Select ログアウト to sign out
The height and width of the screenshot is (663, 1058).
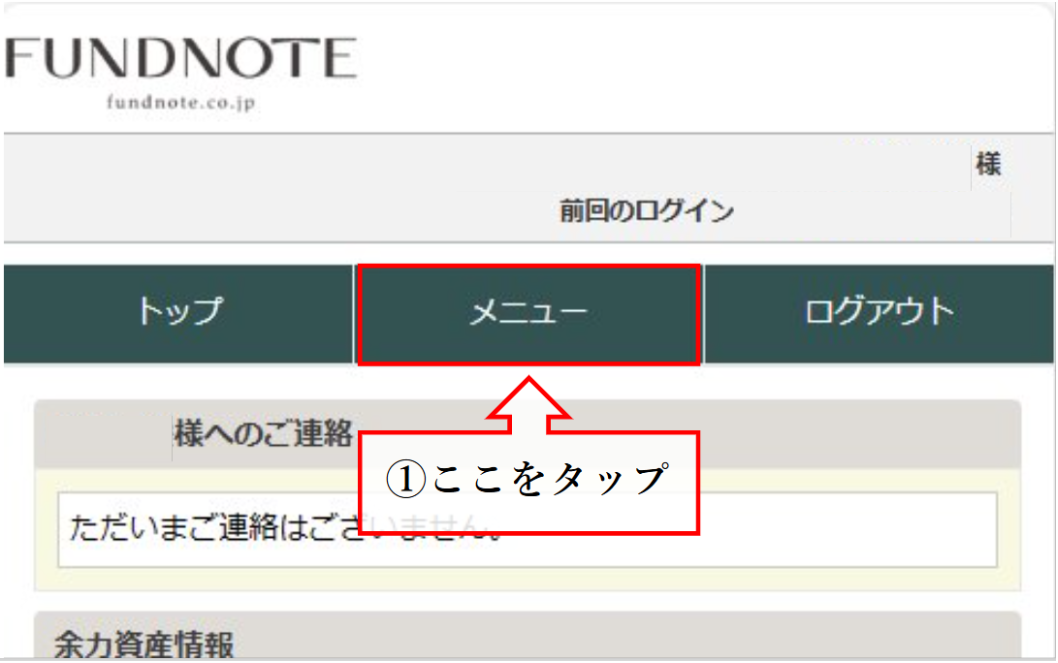pos(879,314)
